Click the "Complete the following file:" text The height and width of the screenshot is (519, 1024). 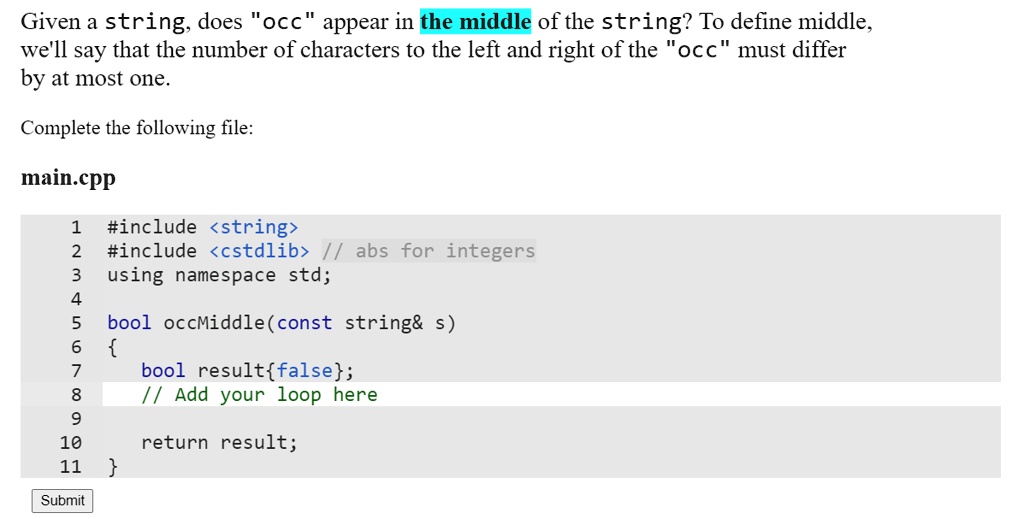tap(136, 127)
